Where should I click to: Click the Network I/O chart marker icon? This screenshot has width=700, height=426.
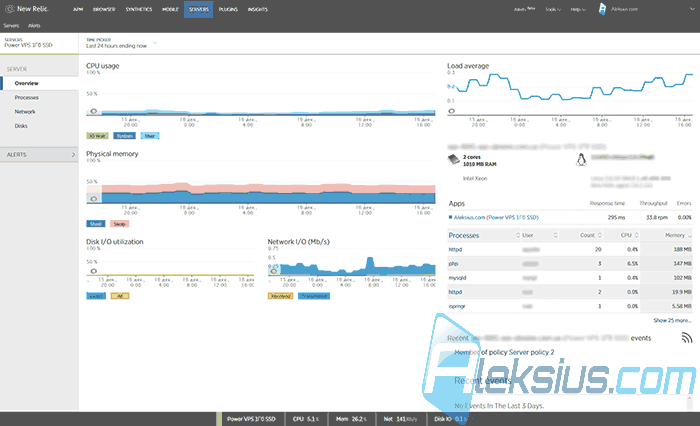[274, 271]
